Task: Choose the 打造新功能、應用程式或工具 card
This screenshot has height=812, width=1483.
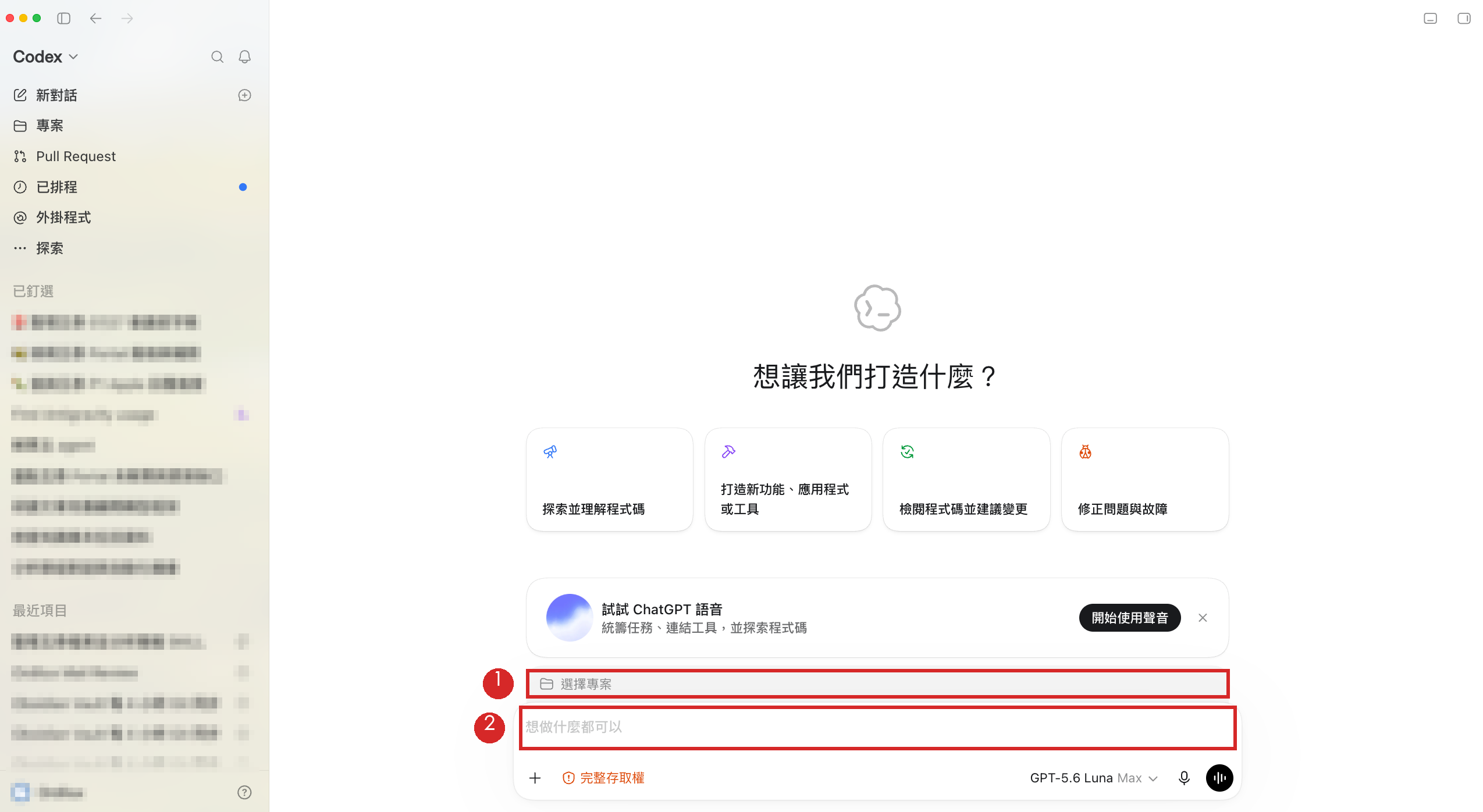Action: (x=788, y=480)
